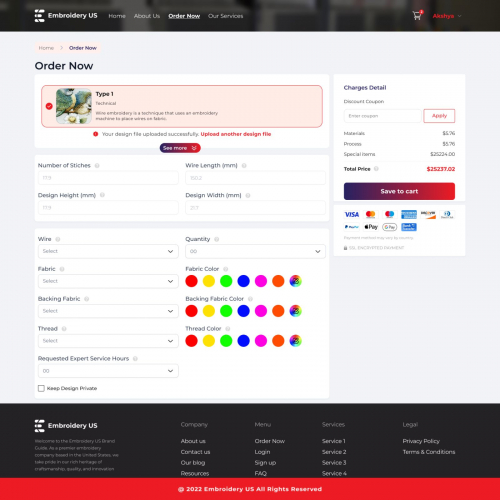Click the Apple Pay payment icon
Image resolution: width=500 pixels, height=500 pixels.
coord(371,227)
